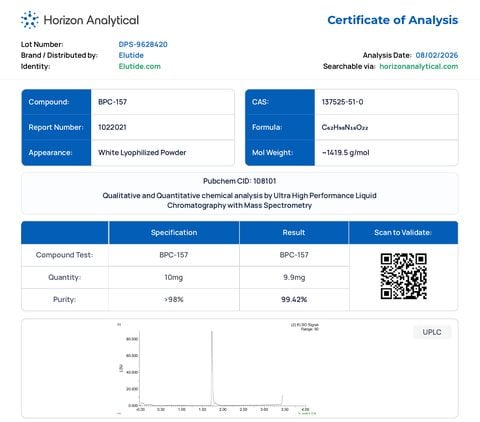Click the main peak in chromatogram
The image size is (480, 422).
tap(212, 367)
